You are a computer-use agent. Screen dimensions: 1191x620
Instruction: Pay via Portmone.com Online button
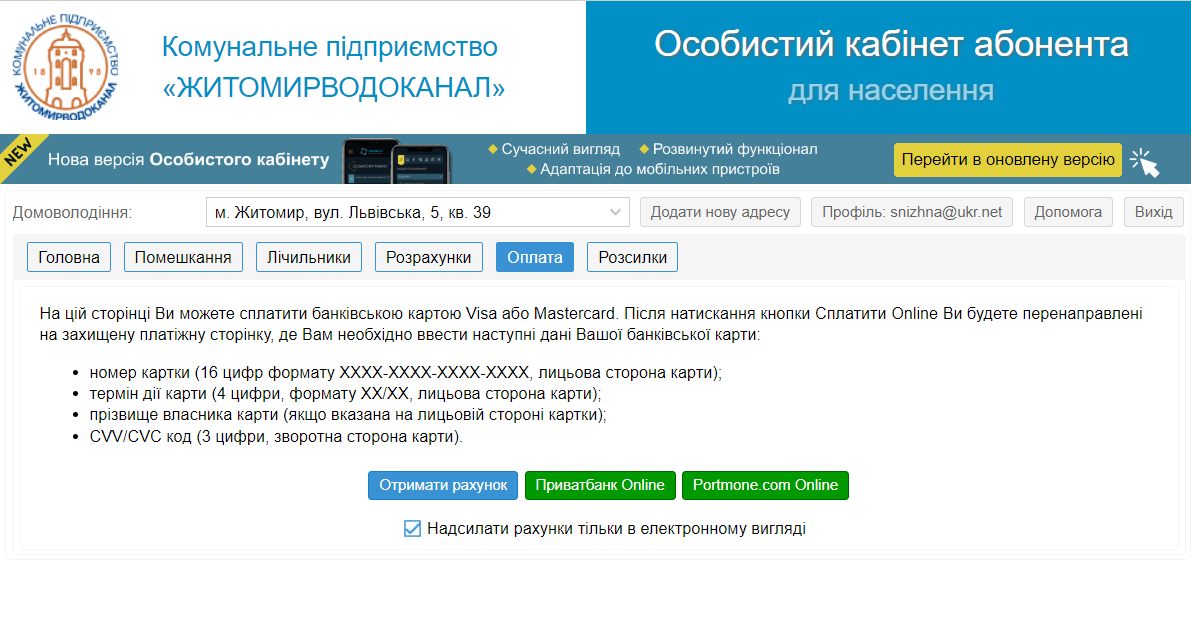pos(765,485)
